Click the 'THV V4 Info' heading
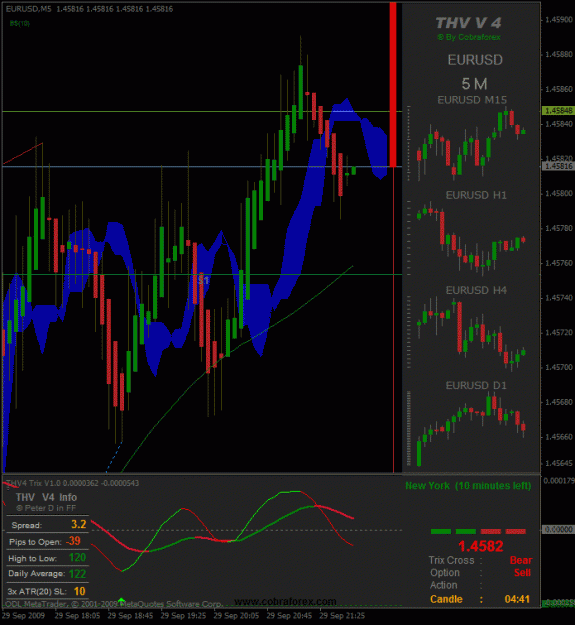Viewport: 575px width, 625px height. (46, 497)
